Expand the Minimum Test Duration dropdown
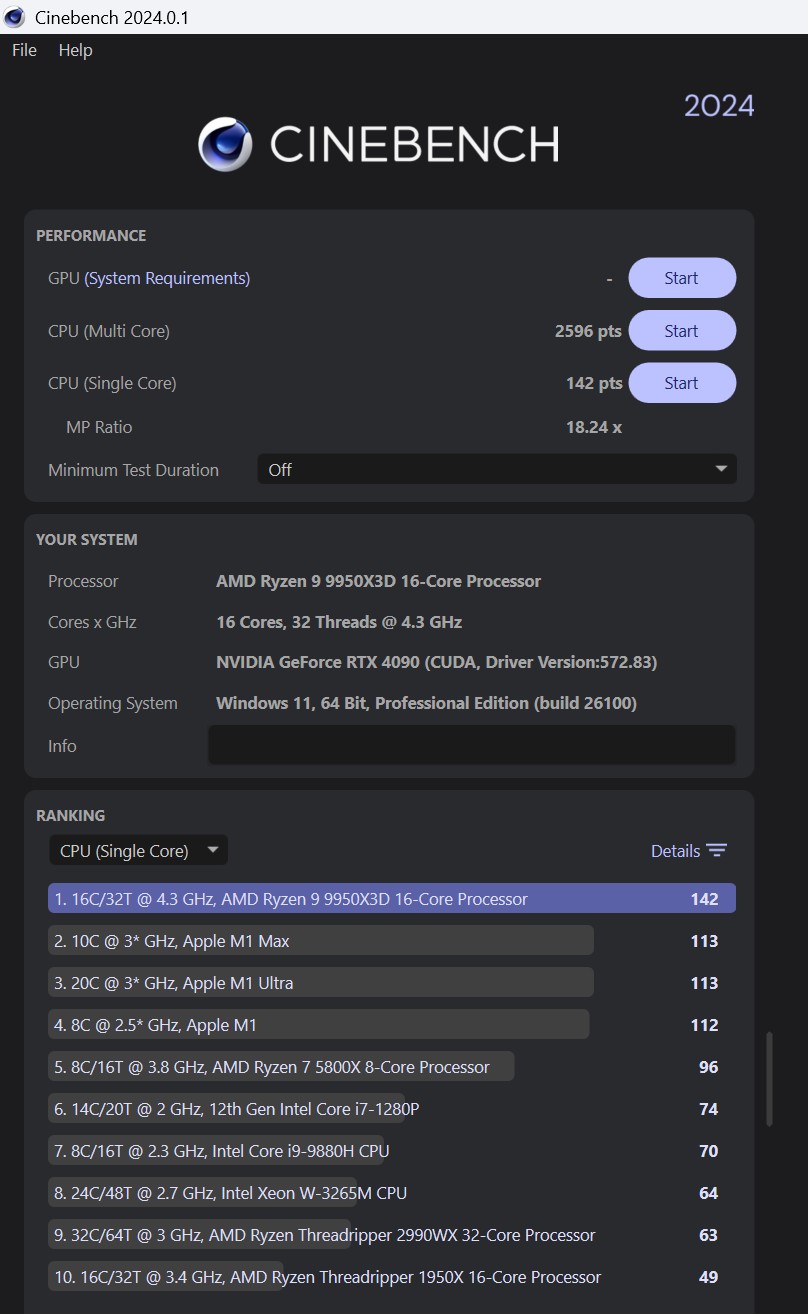Viewport: 808px width, 1314px height. tap(496, 469)
